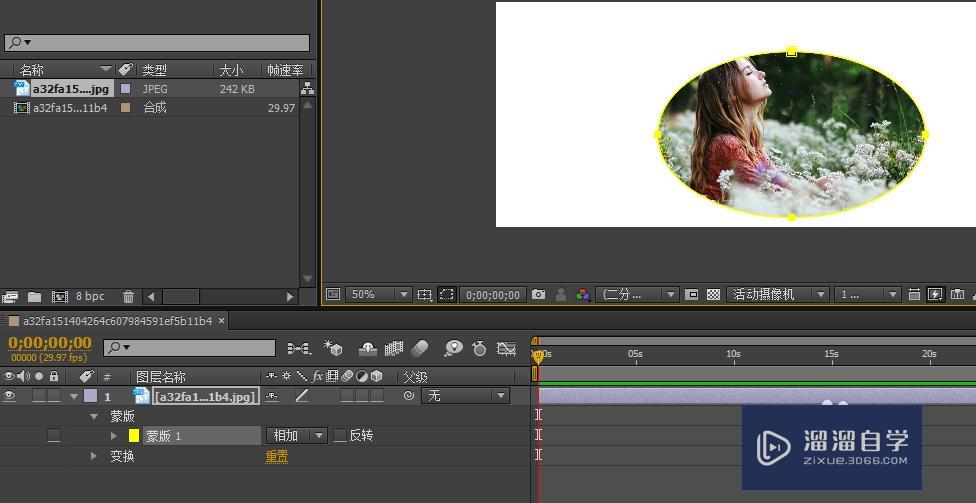Click viewer current time 0;00;00;00 button
The image size is (976, 503).
point(493,294)
